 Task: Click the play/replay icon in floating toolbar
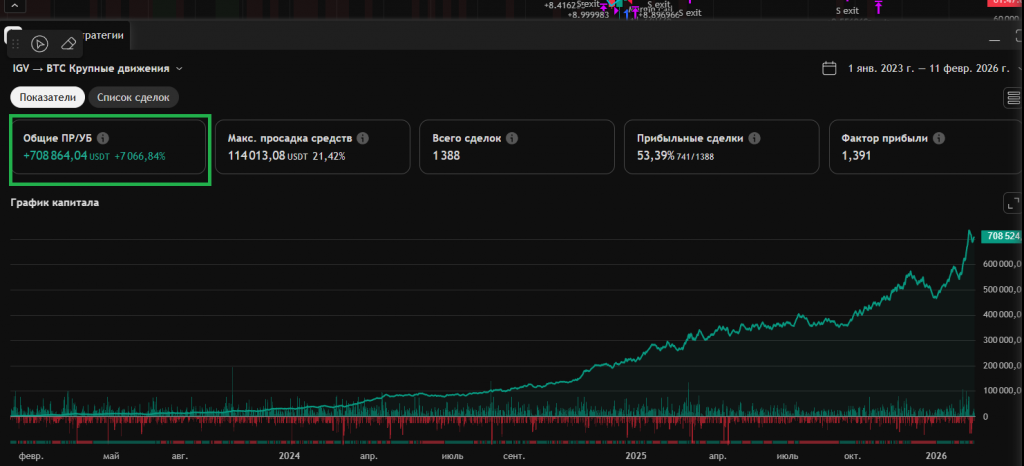click(x=40, y=43)
